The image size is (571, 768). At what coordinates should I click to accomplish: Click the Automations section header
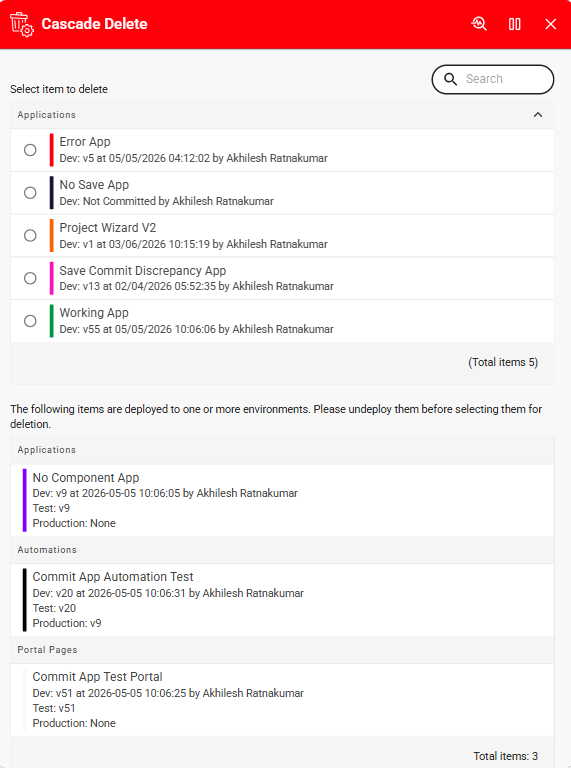(x=282, y=550)
